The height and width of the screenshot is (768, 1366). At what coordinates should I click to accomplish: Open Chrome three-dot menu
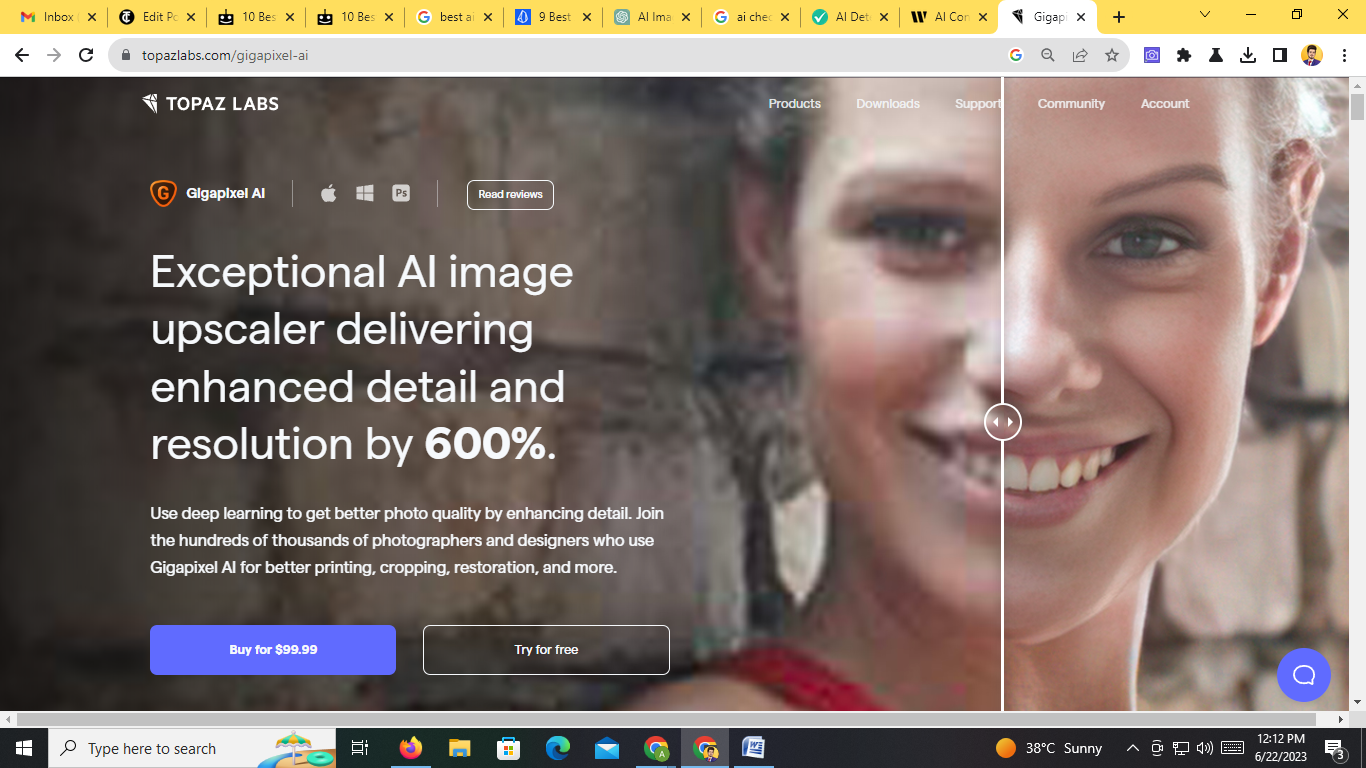click(1343, 56)
